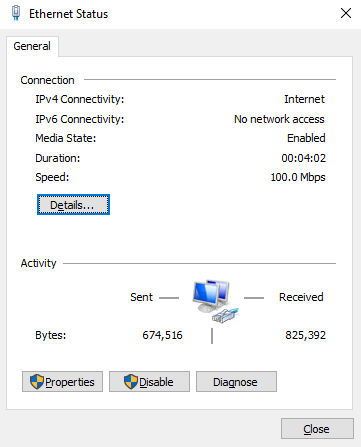Click the Connection section heading
The image size is (361, 447).
47,80
